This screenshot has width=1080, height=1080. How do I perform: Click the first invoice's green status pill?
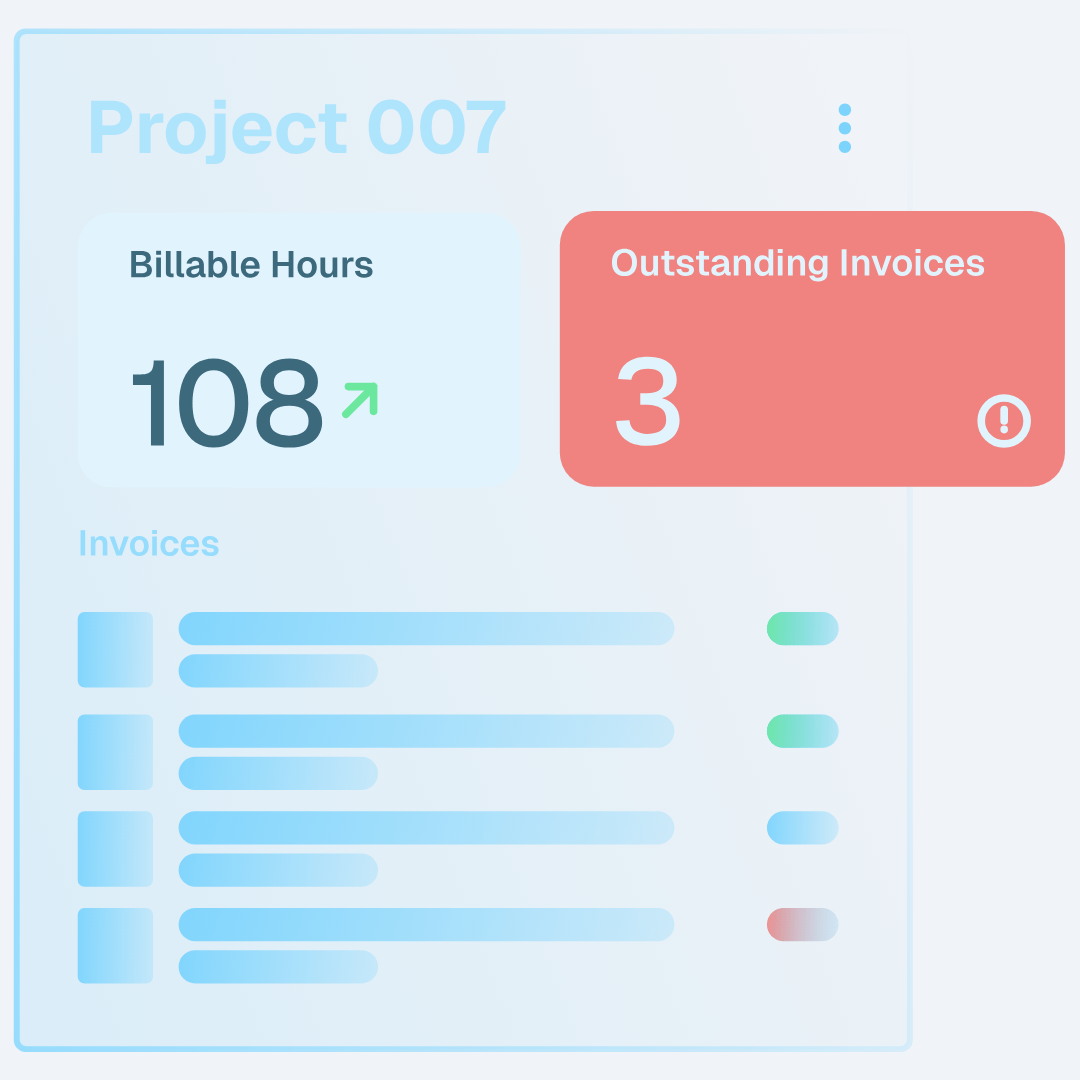(x=802, y=629)
